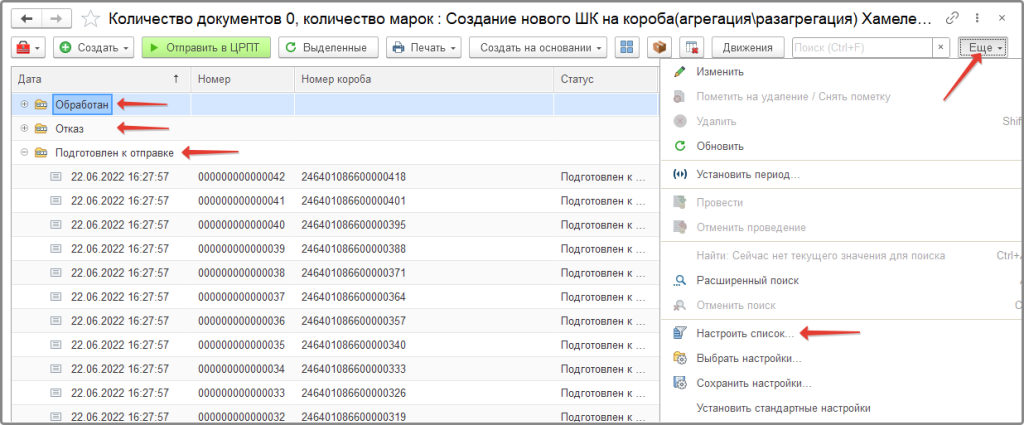Click box number 246401086600000340
Viewport: 1024px width, 425px height.
pyautogui.click(x=353, y=345)
